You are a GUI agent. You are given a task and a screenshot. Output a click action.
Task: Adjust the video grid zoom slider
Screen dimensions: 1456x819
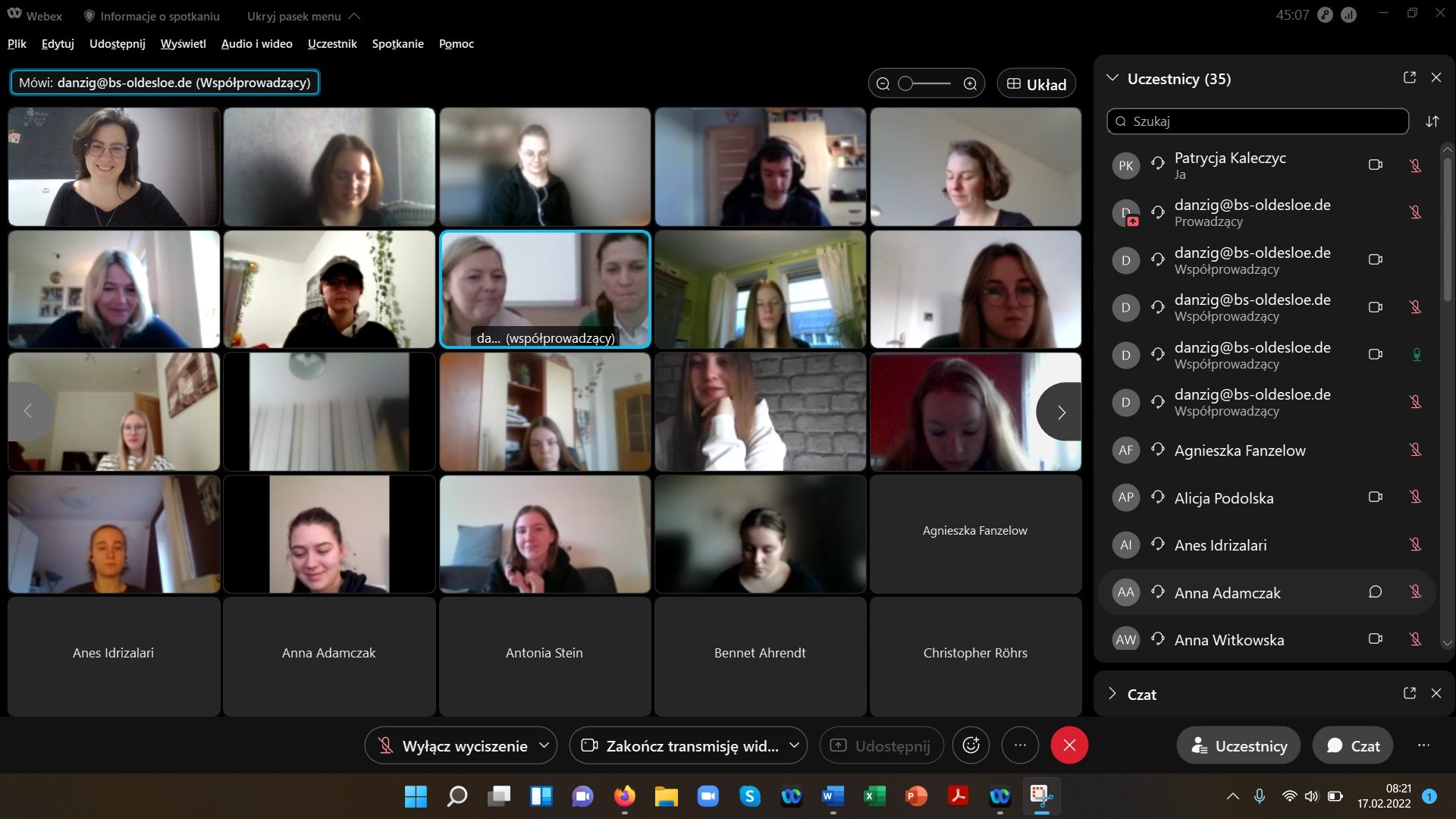[x=924, y=83]
